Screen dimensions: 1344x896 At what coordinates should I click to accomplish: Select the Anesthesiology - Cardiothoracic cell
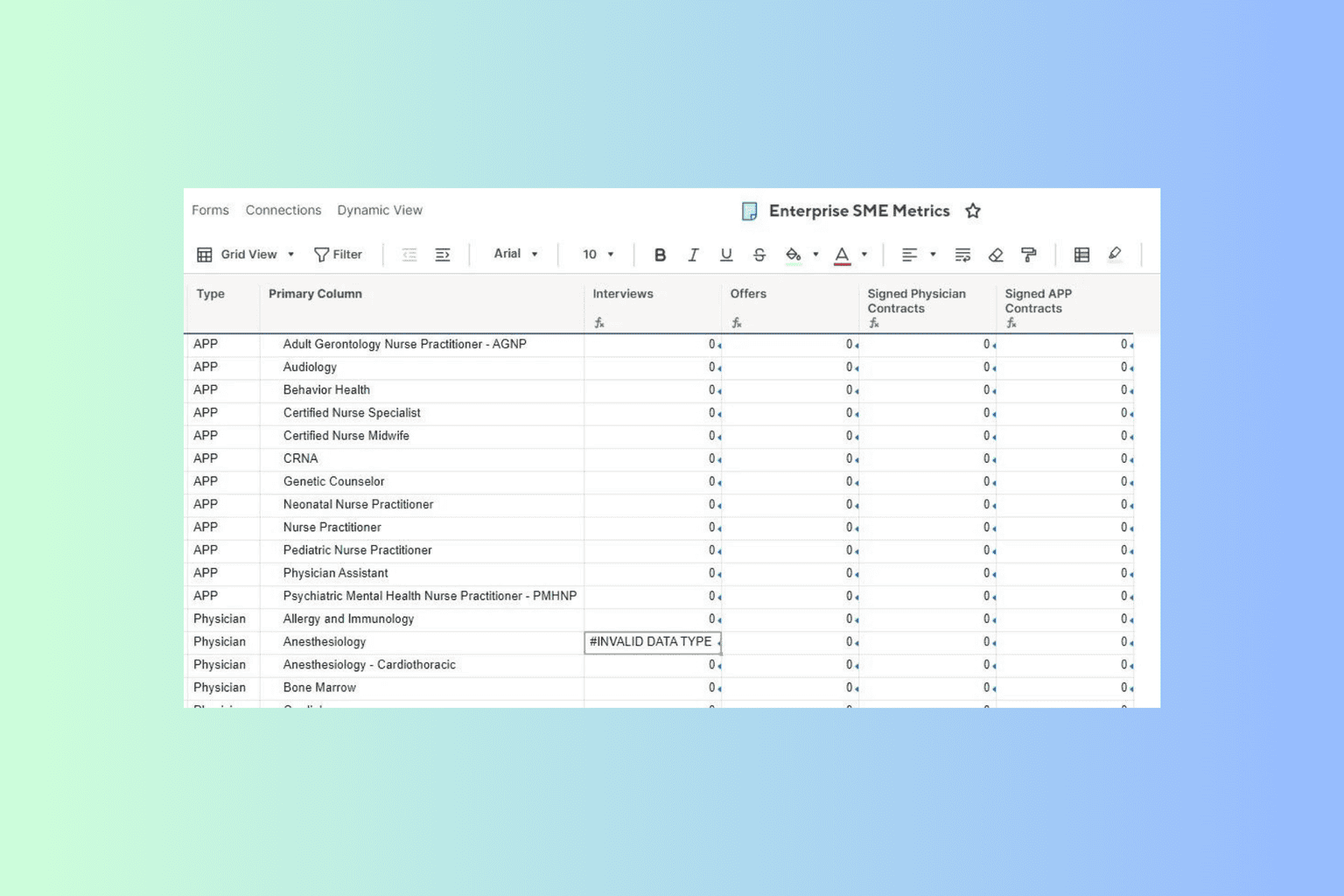pos(422,665)
